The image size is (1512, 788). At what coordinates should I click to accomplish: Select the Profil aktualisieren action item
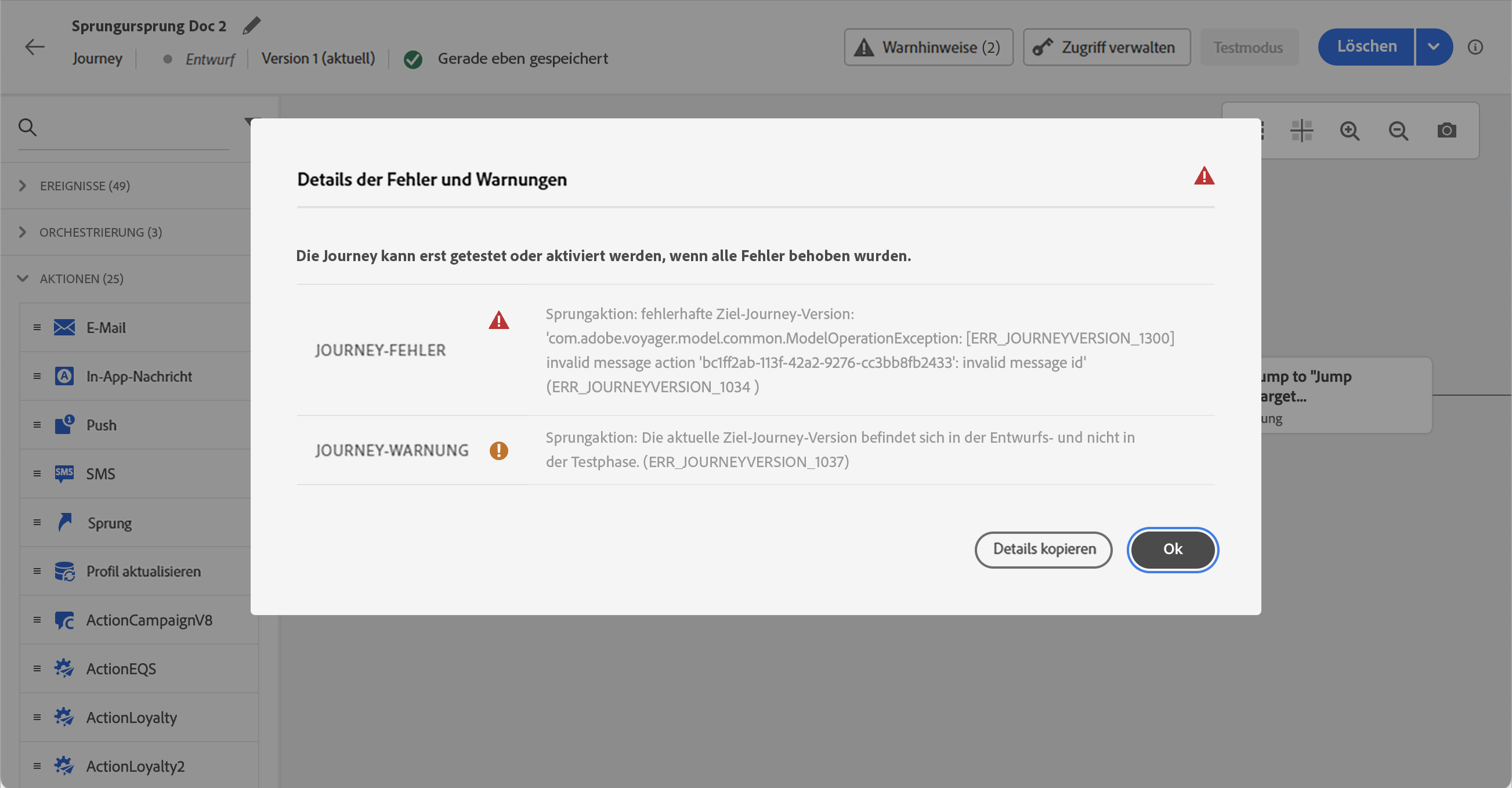pyautogui.click(x=143, y=571)
